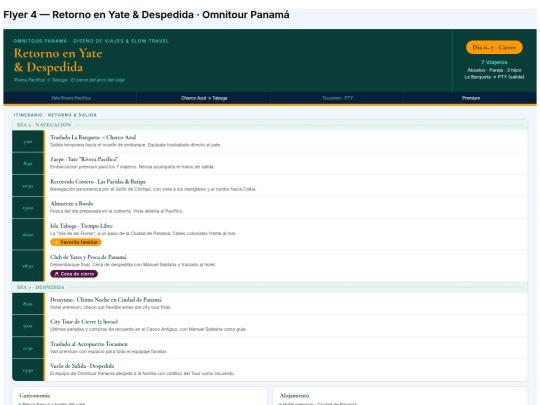Open the Yate Rivera Pacífica strip item
Viewport: 540px width, 405px height.
tap(71, 98)
